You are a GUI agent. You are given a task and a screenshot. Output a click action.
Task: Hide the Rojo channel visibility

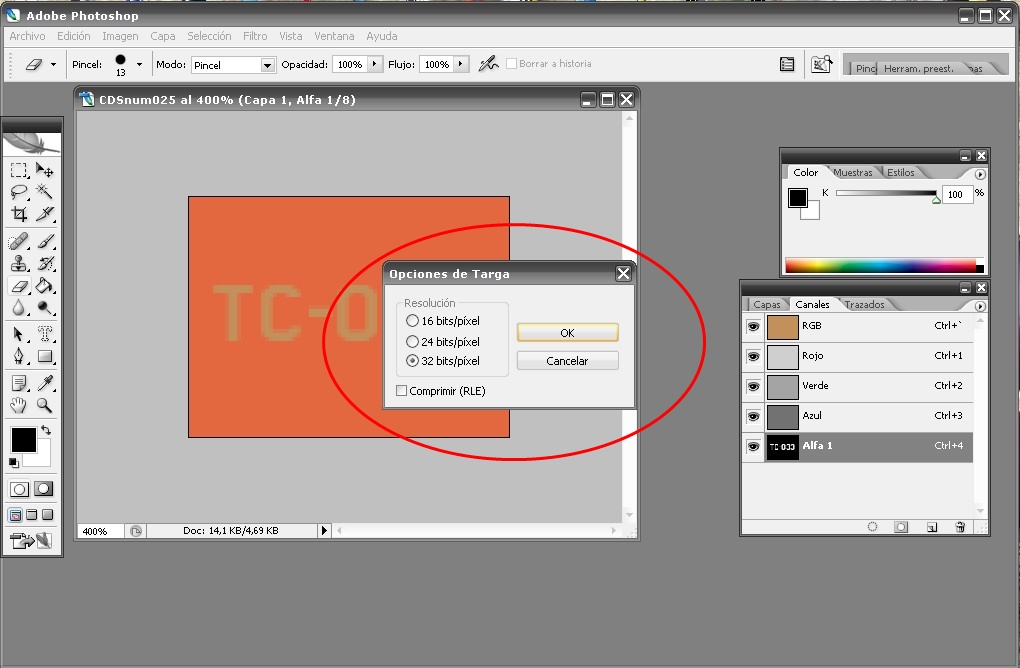click(753, 356)
